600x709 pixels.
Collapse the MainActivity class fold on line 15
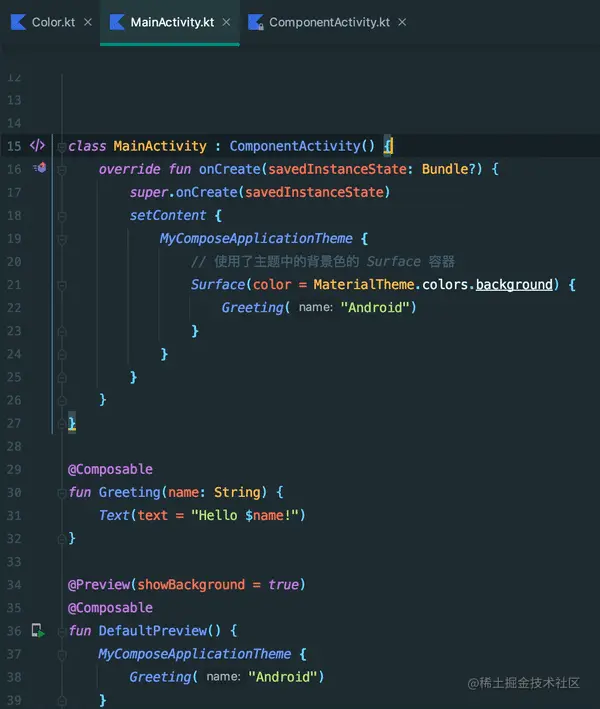tap(61, 147)
